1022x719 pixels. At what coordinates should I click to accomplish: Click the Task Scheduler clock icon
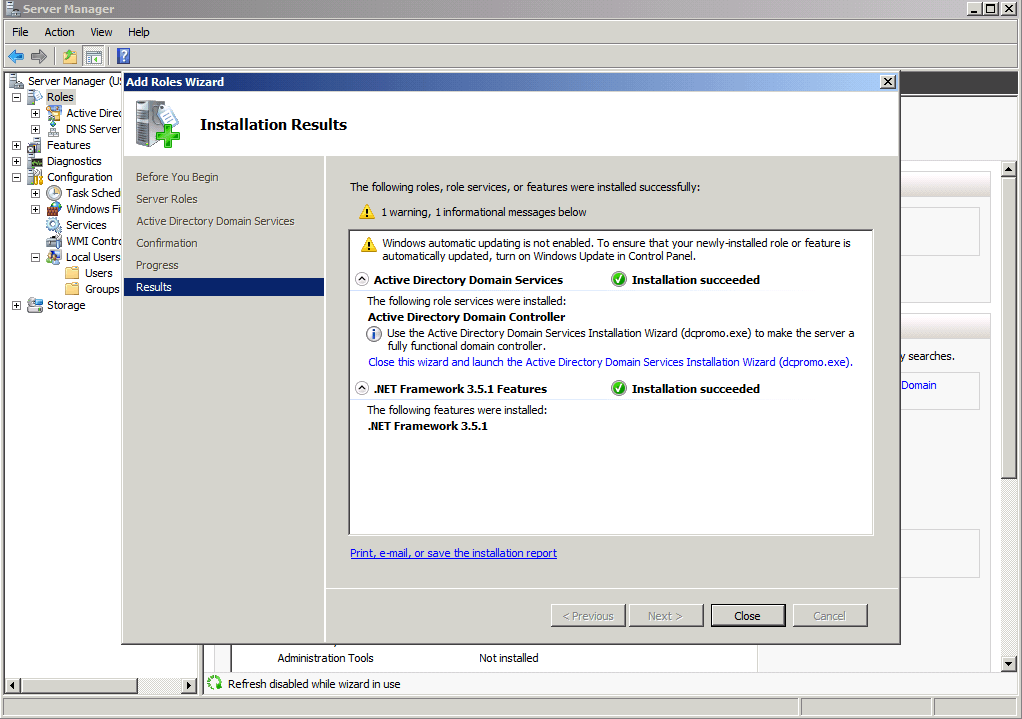point(54,193)
